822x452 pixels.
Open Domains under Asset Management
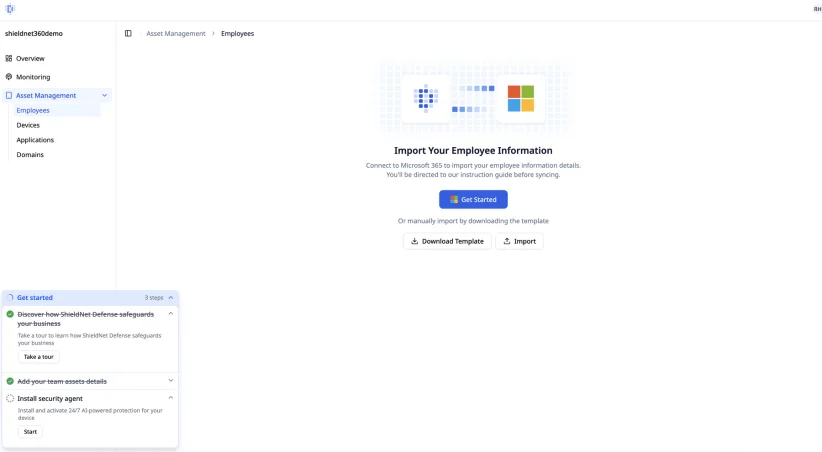(x=30, y=155)
